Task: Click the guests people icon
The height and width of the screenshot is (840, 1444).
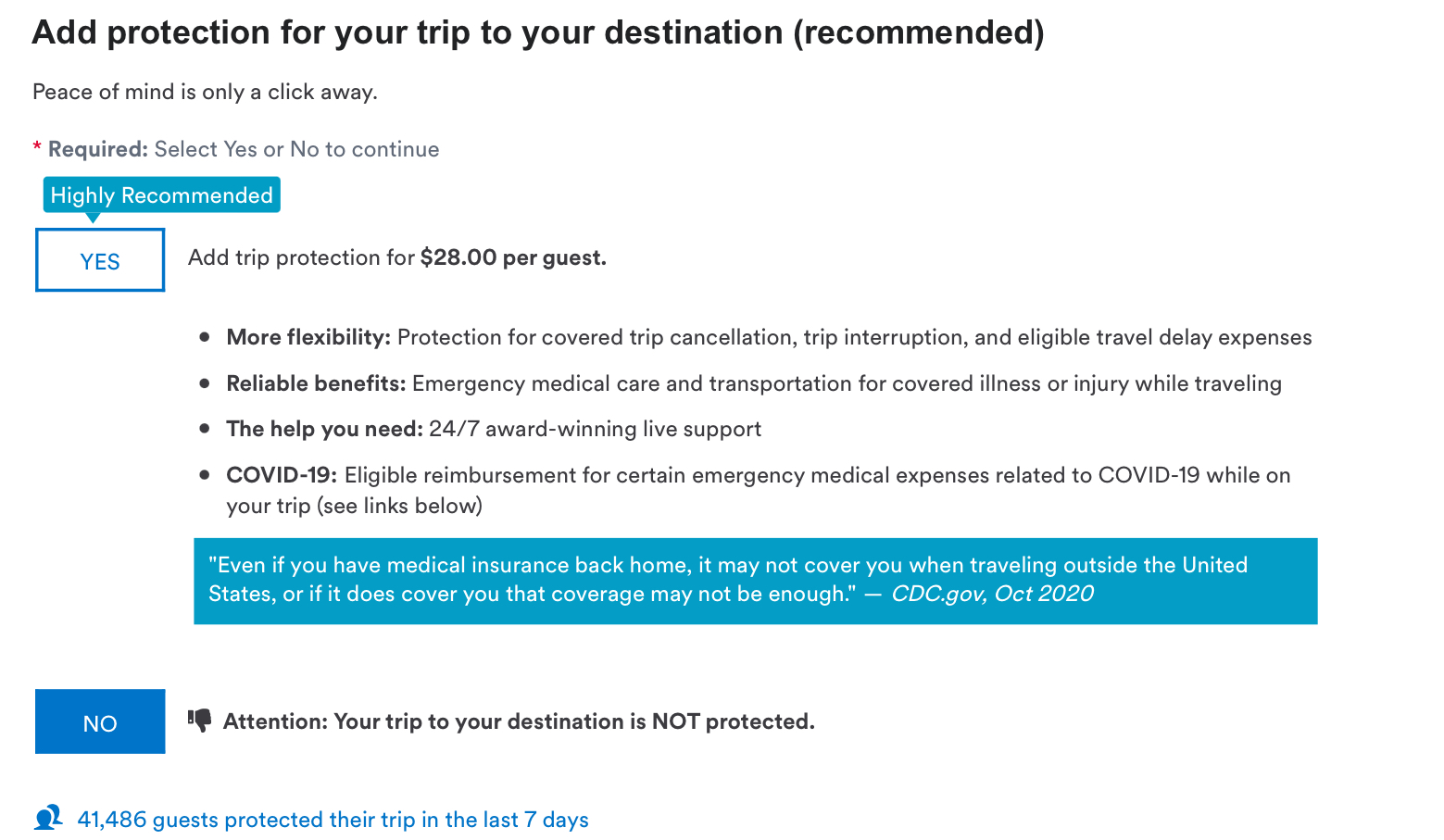Action: click(x=48, y=818)
